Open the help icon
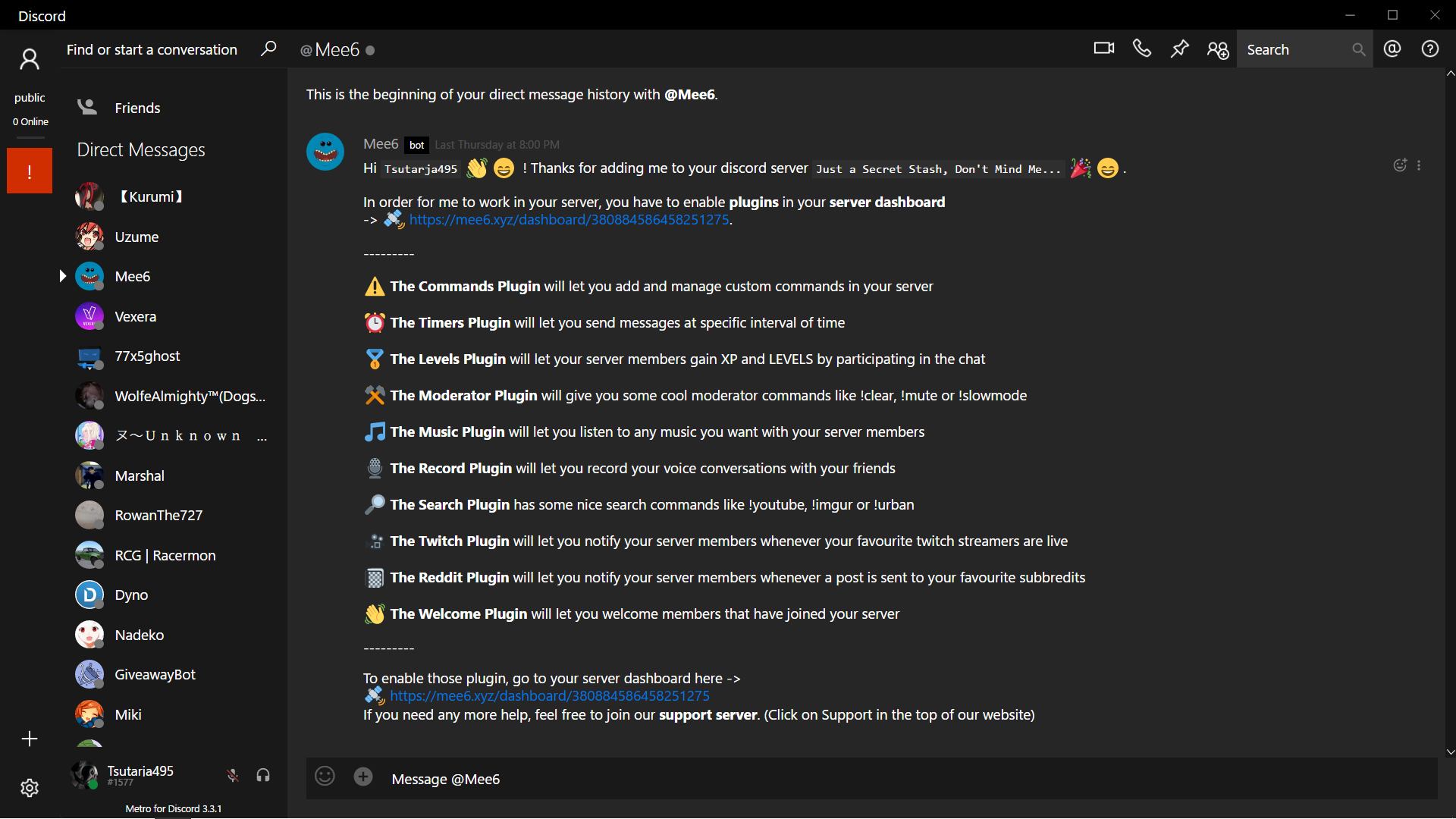Image resolution: width=1456 pixels, height=819 pixels. (x=1430, y=49)
